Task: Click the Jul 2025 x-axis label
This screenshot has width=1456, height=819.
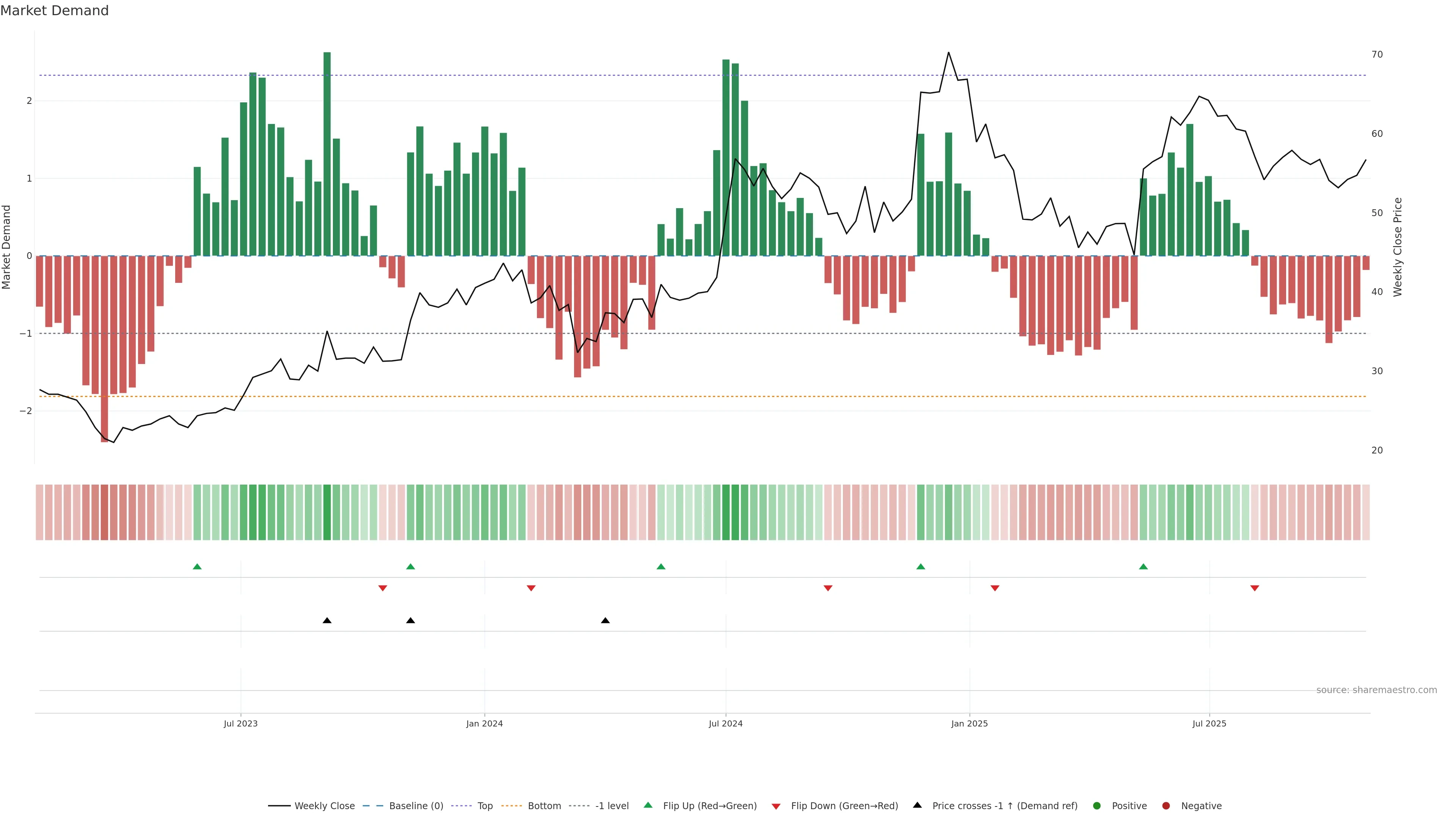Action: click(1210, 723)
